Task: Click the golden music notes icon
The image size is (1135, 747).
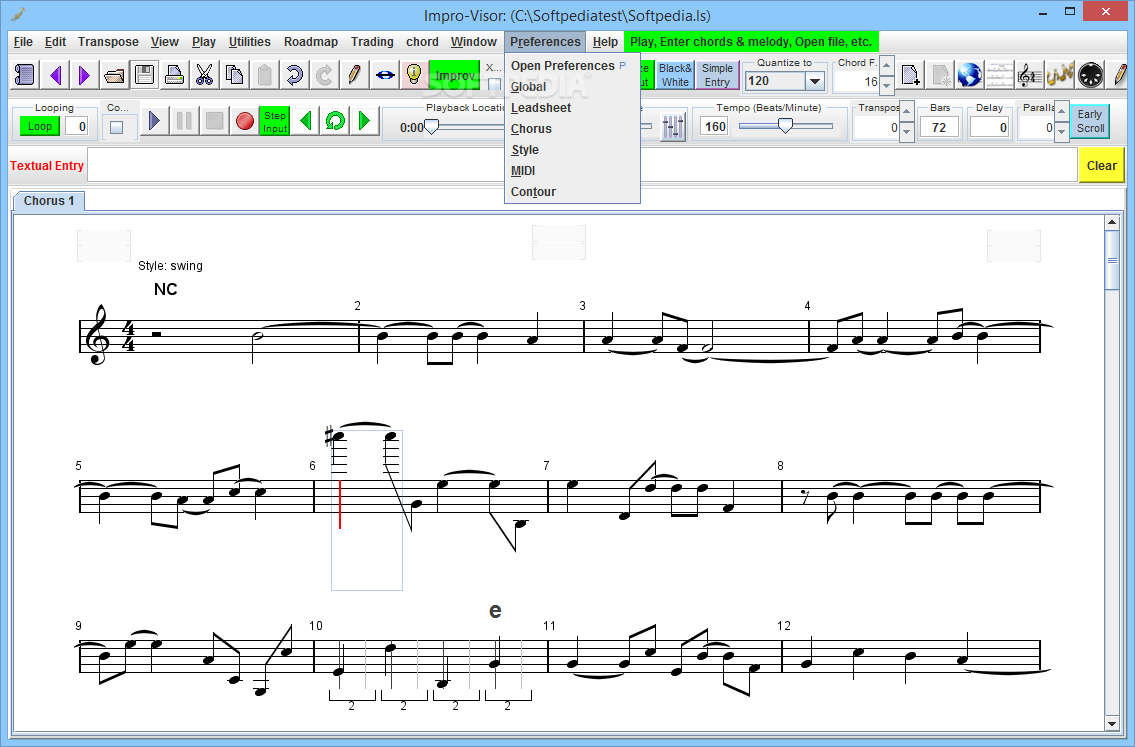Action: [x=1059, y=75]
